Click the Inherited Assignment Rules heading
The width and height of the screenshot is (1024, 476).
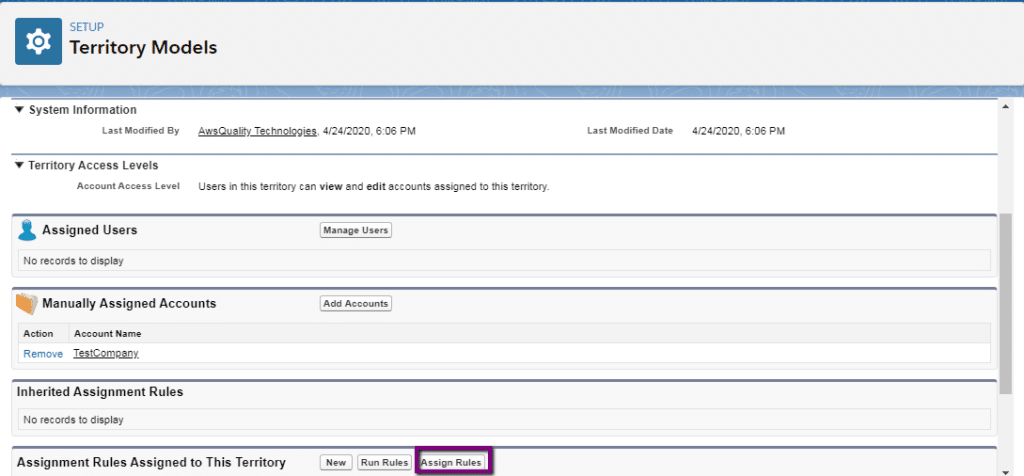(x=100, y=392)
